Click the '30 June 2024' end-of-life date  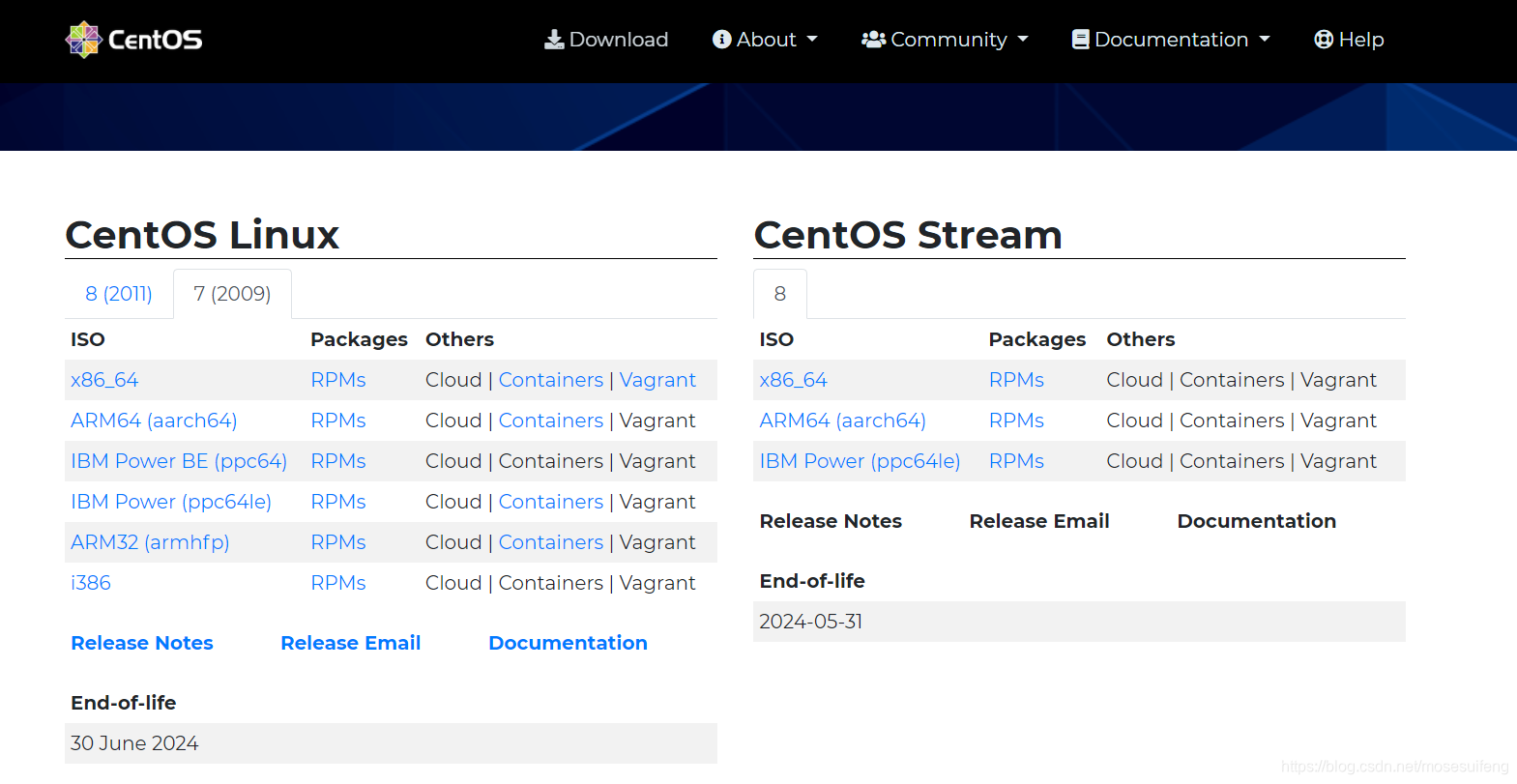[134, 743]
